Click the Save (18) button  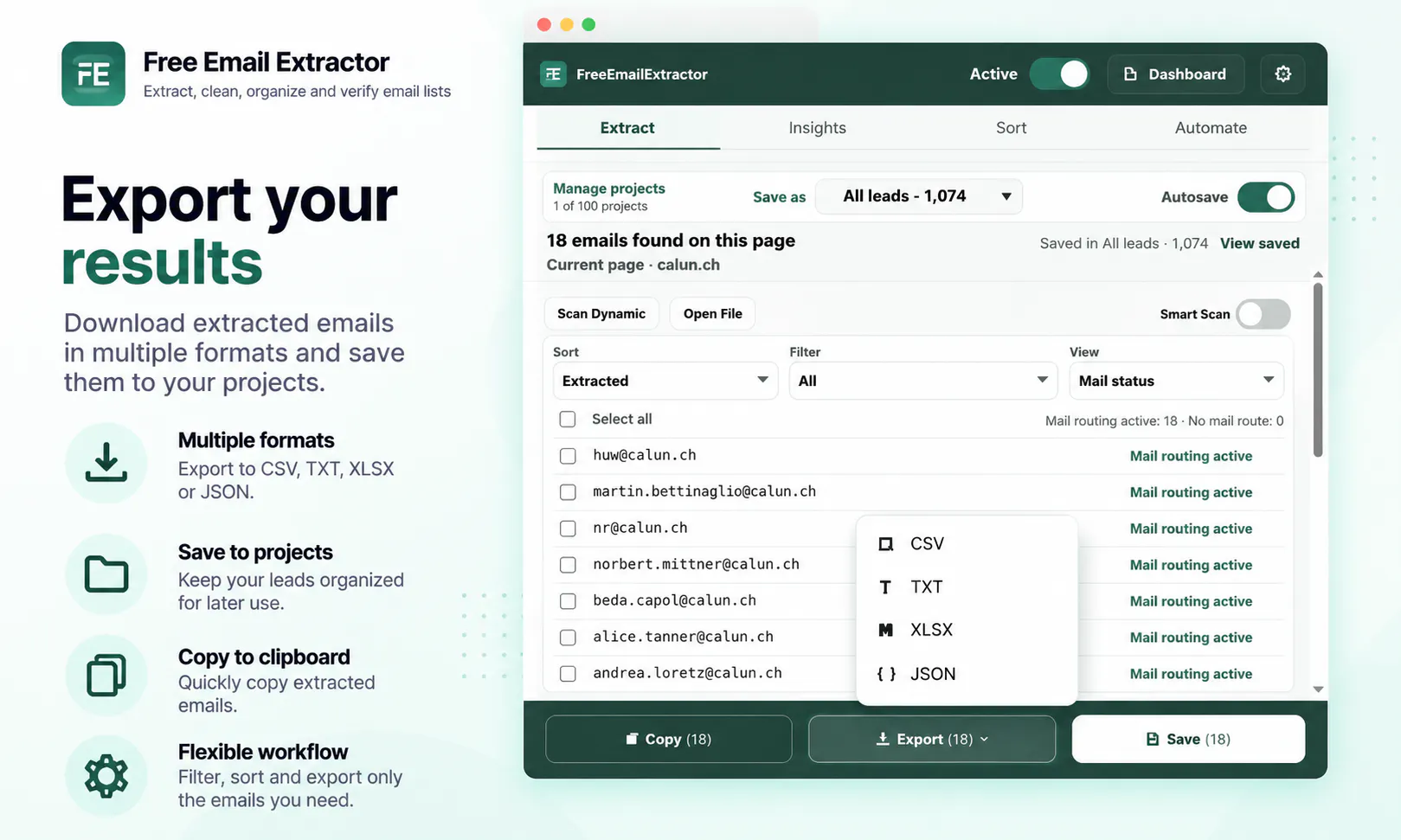(1188, 739)
